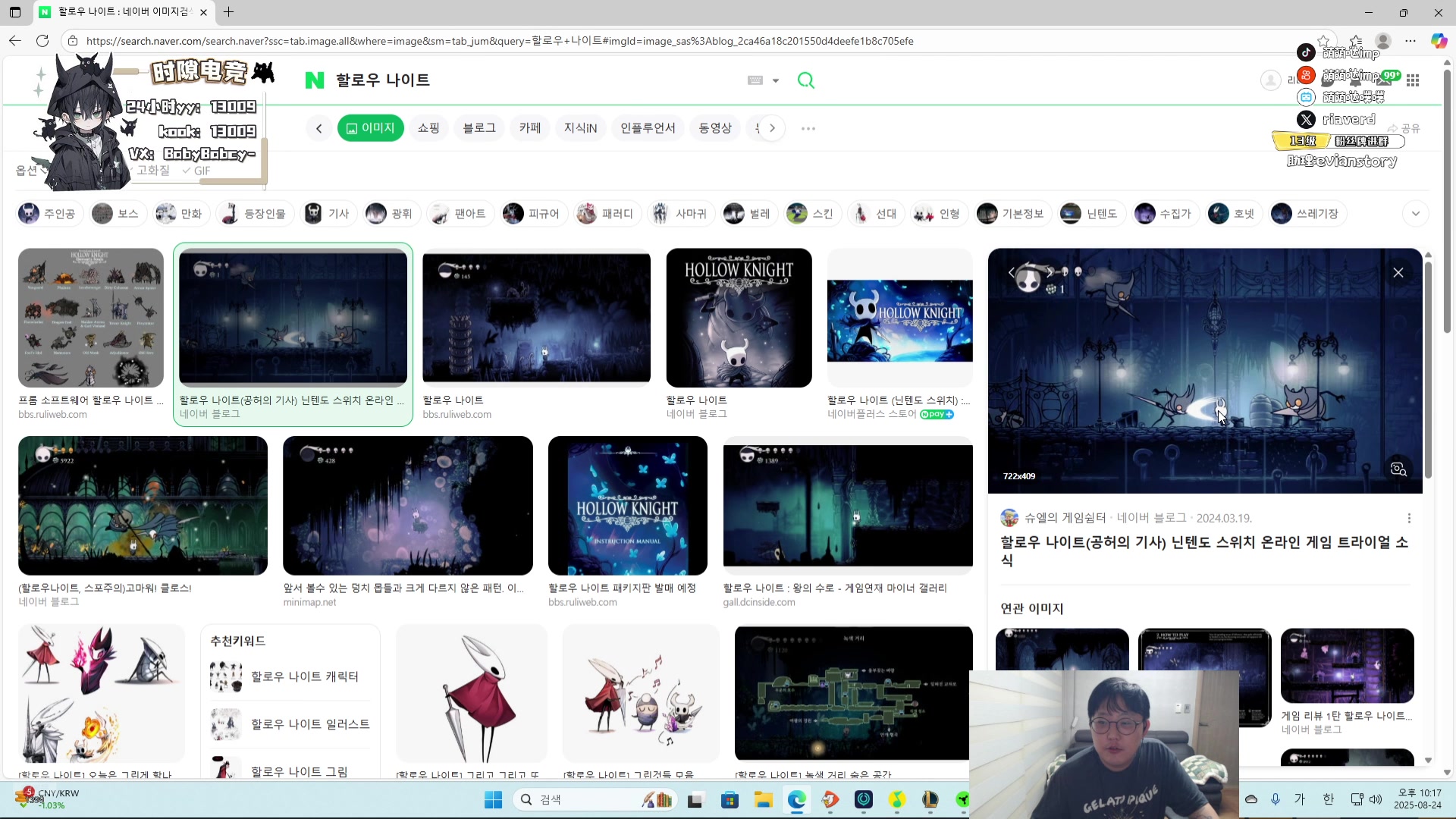Expand the keyword chip list
Viewport: 1456px width, 819px height.
1416,214
